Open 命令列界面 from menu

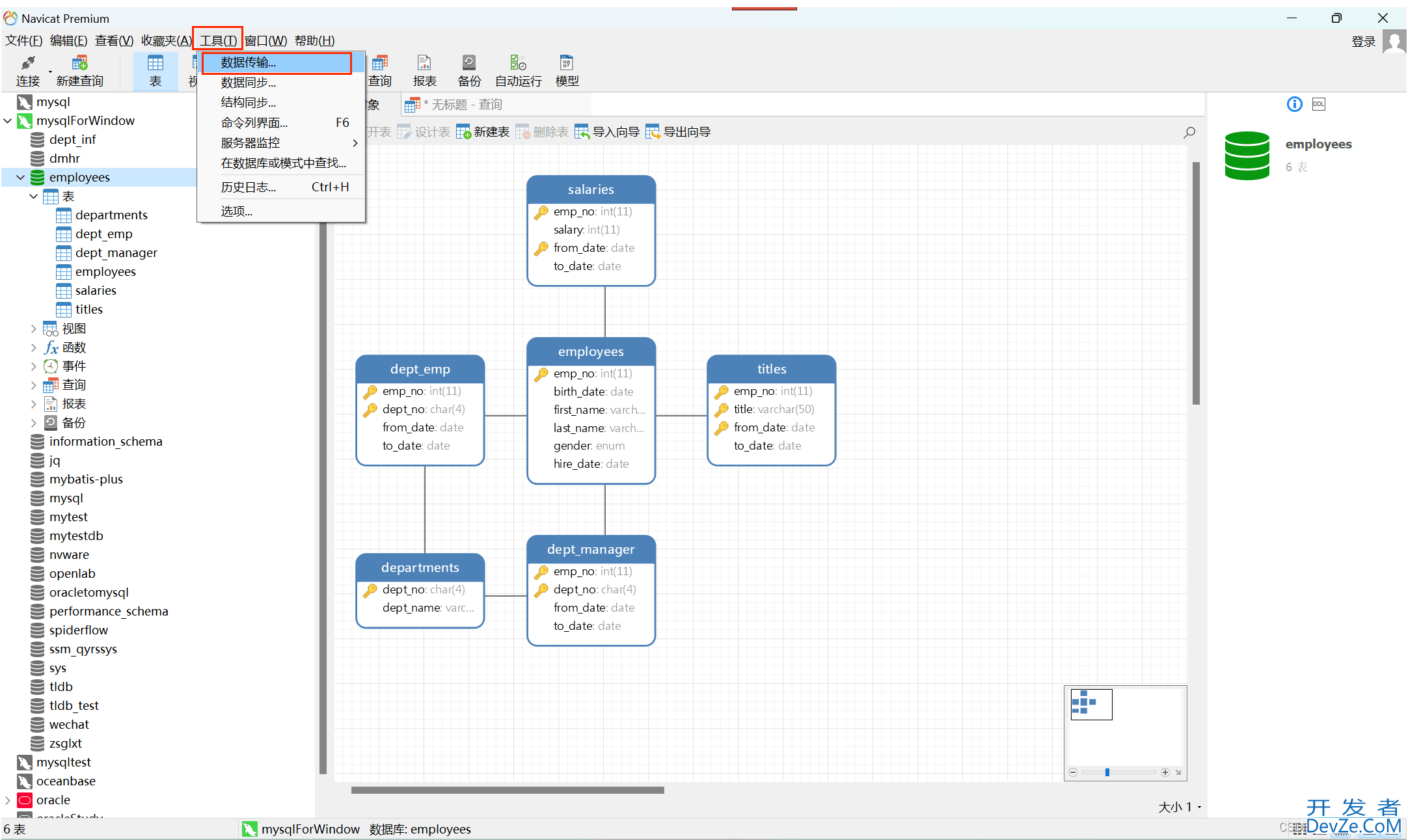(281, 122)
